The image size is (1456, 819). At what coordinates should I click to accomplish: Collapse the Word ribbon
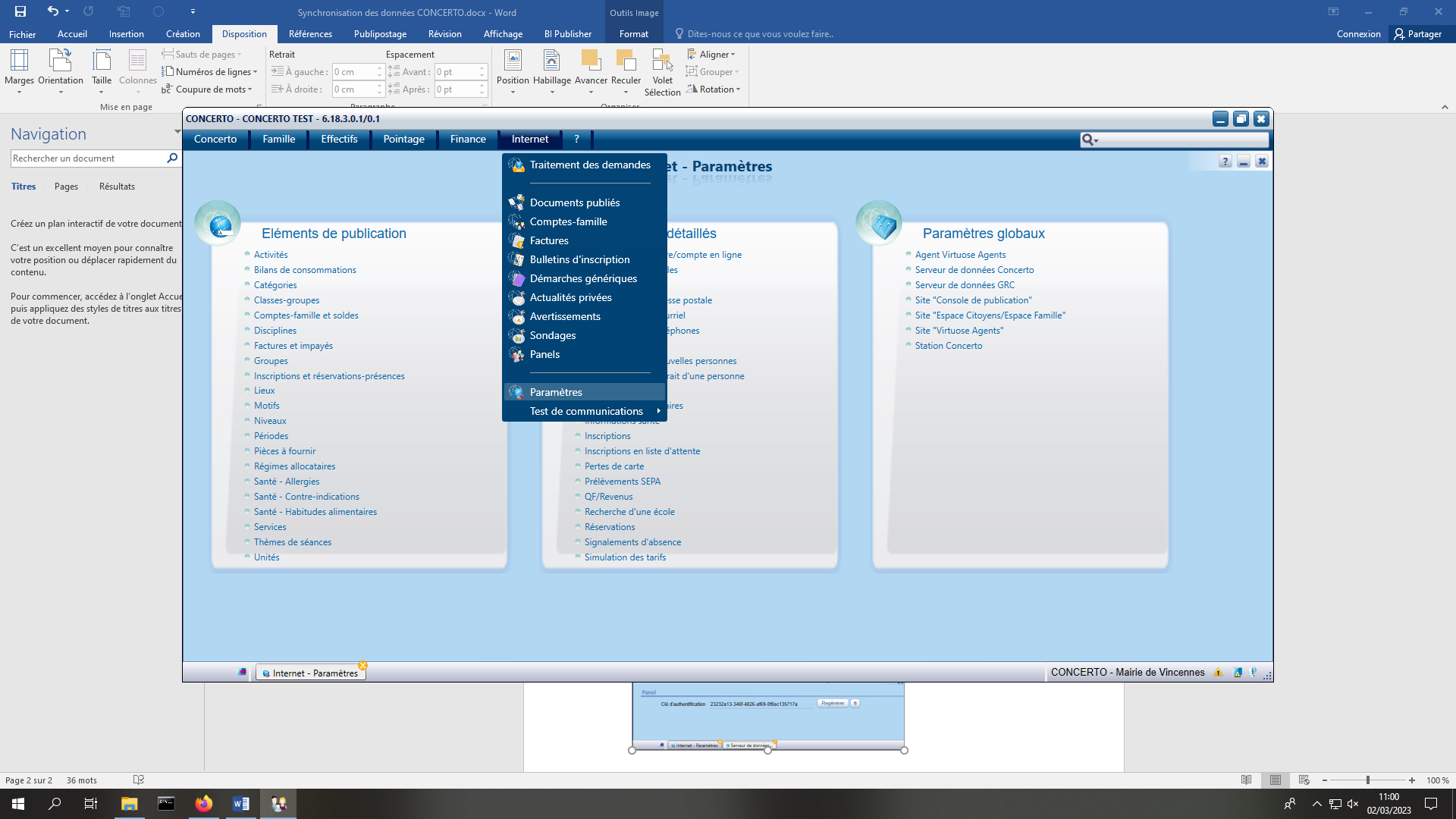1445,108
